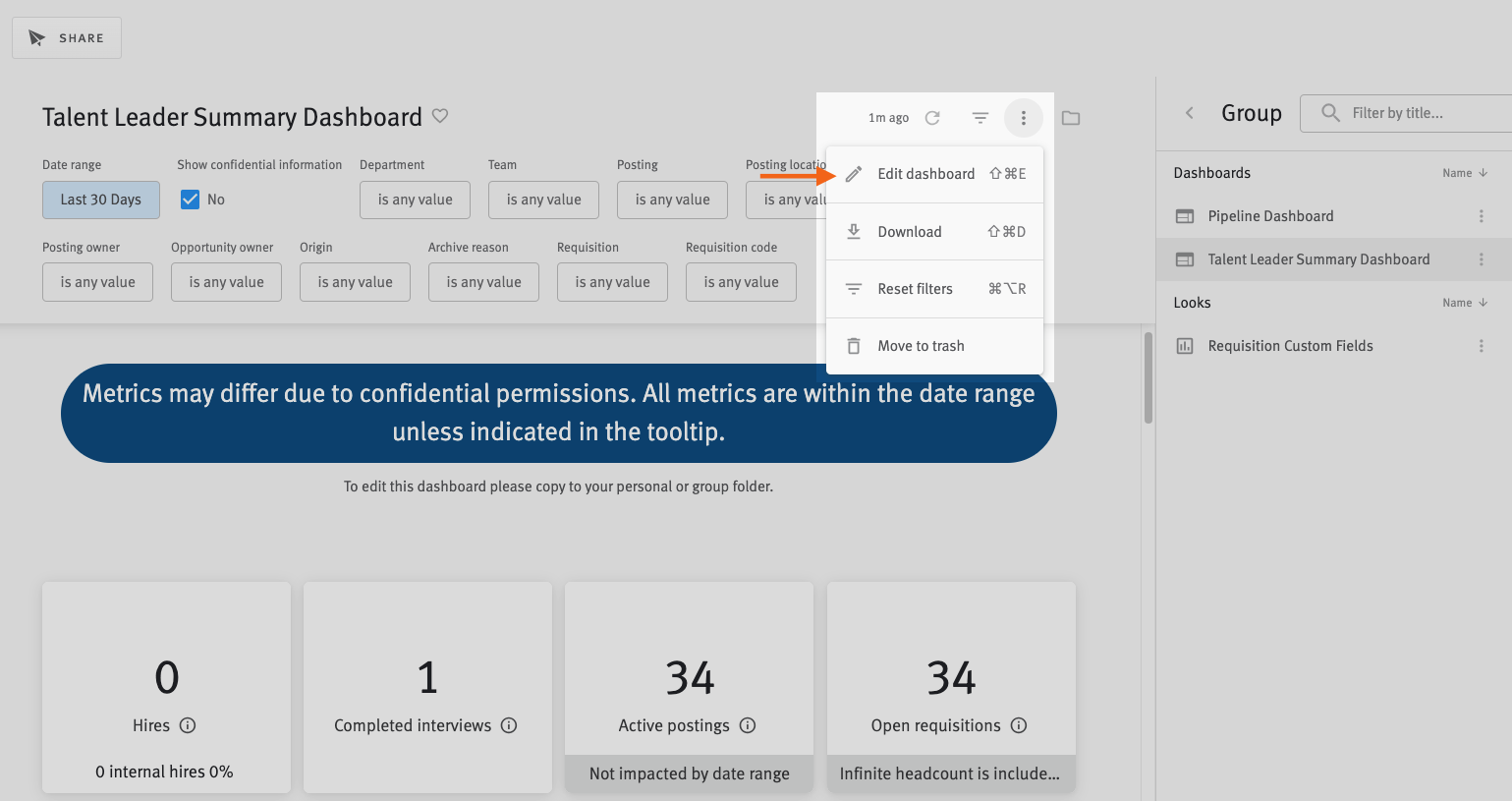Uncheck Show confidential information checkbox

[x=191, y=200]
